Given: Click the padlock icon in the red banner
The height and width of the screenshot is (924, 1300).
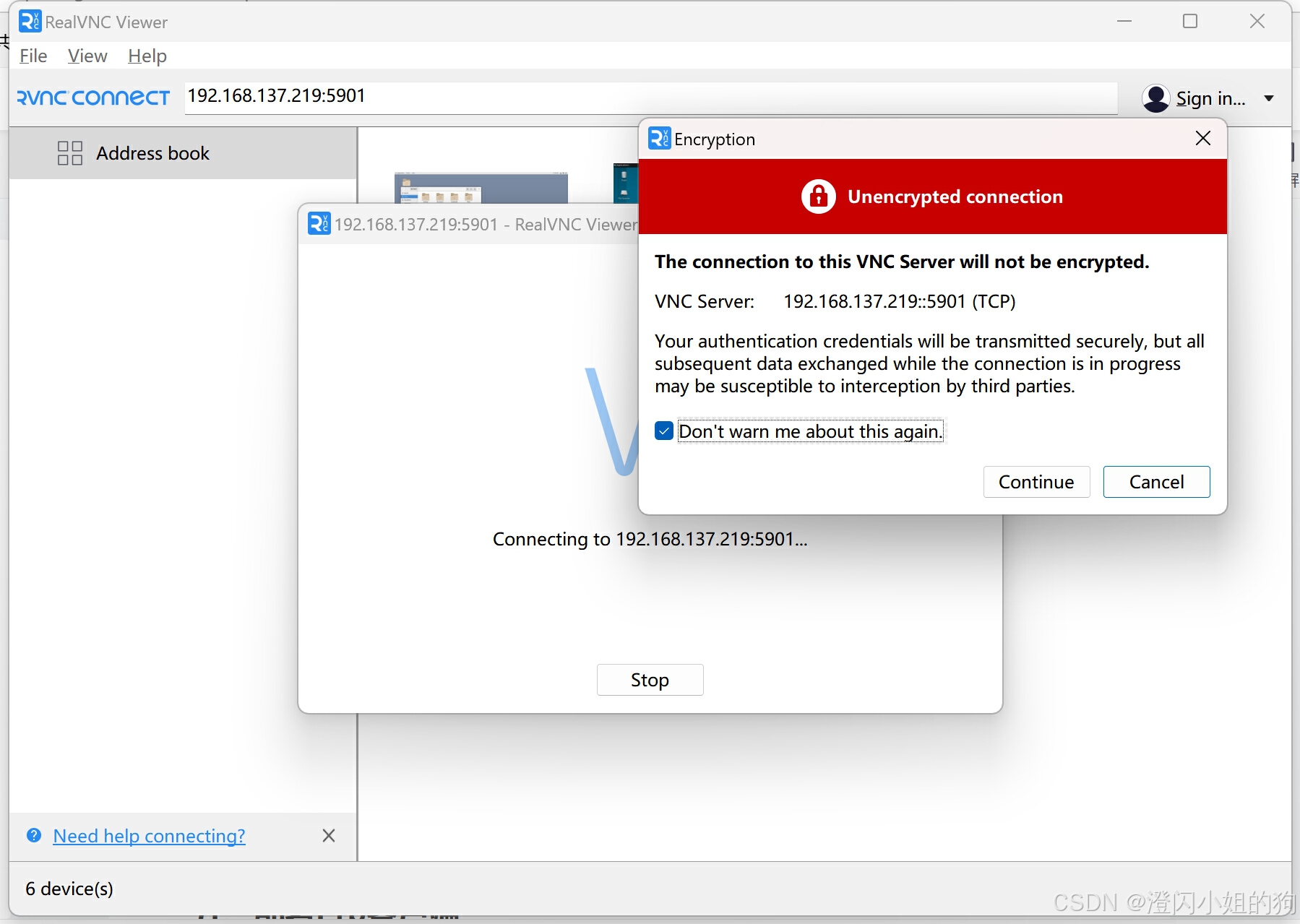Looking at the screenshot, I should (818, 197).
